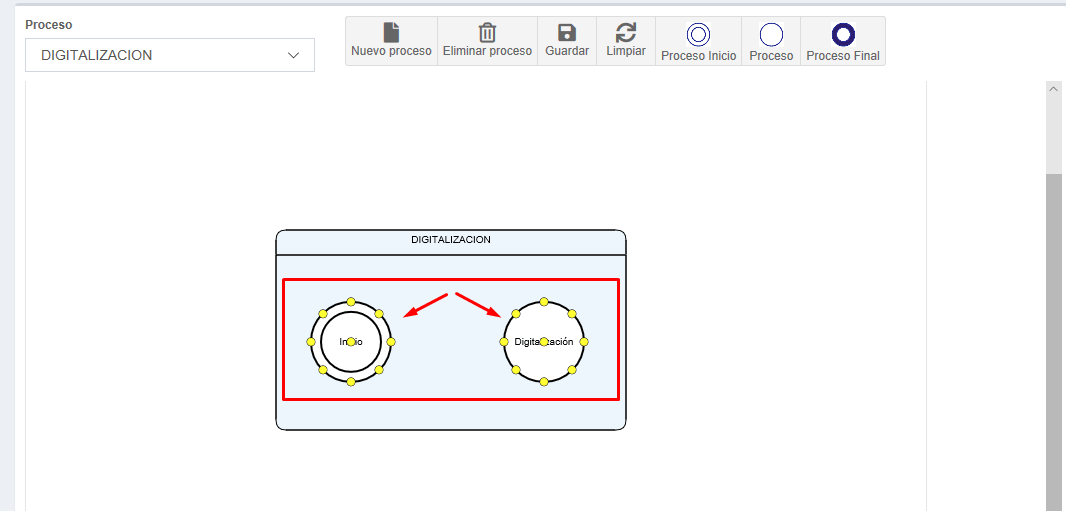Image resolution: width=1066 pixels, height=511 pixels.
Task: Click the top yellow port of Digitalización node
Action: tap(544, 302)
